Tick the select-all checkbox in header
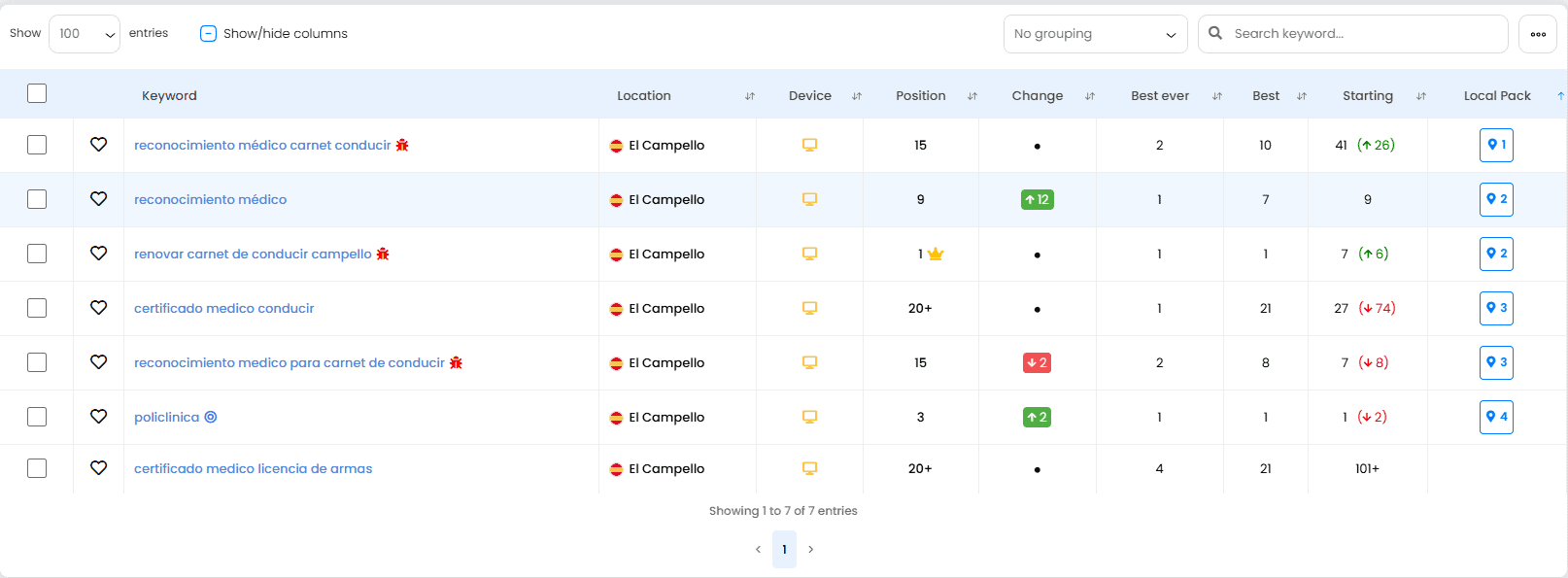This screenshot has height=578, width=1568. point(37,94)
